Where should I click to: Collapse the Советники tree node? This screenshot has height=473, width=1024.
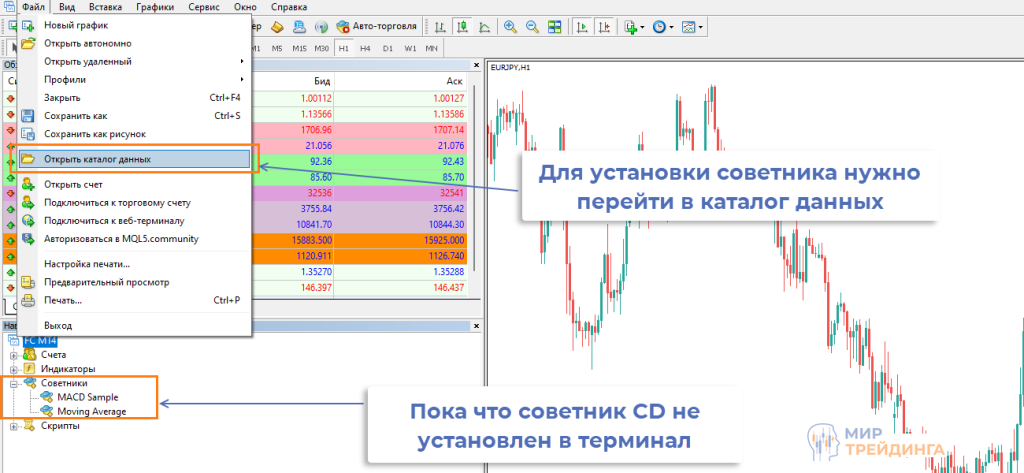(14, 383)
